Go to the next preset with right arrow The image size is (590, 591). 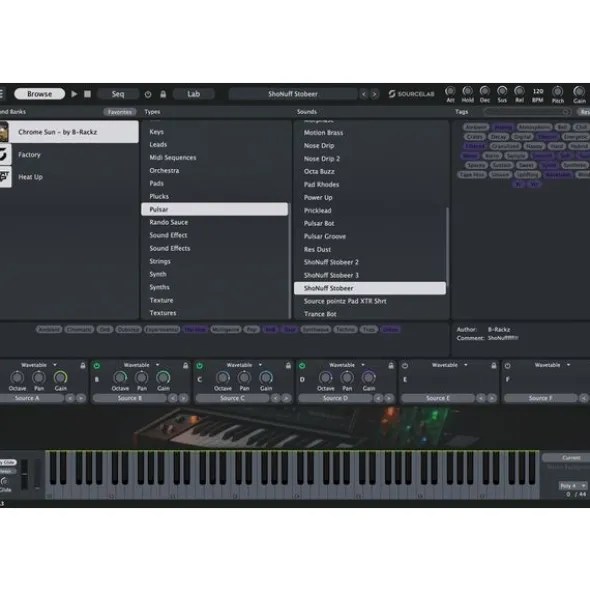[374, 94]
